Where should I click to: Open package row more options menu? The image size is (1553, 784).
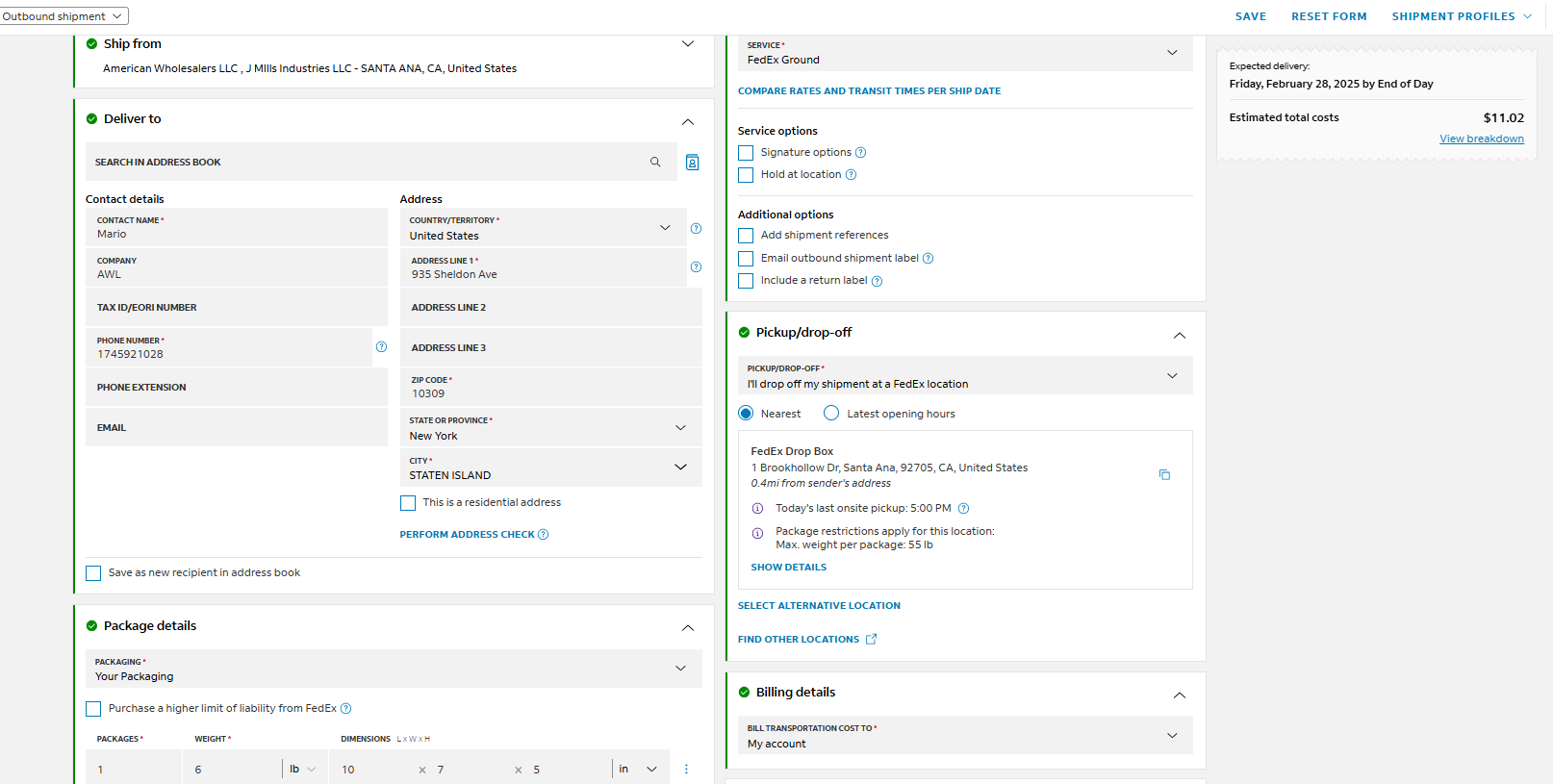pyautogui.click(x=686, y=770)
